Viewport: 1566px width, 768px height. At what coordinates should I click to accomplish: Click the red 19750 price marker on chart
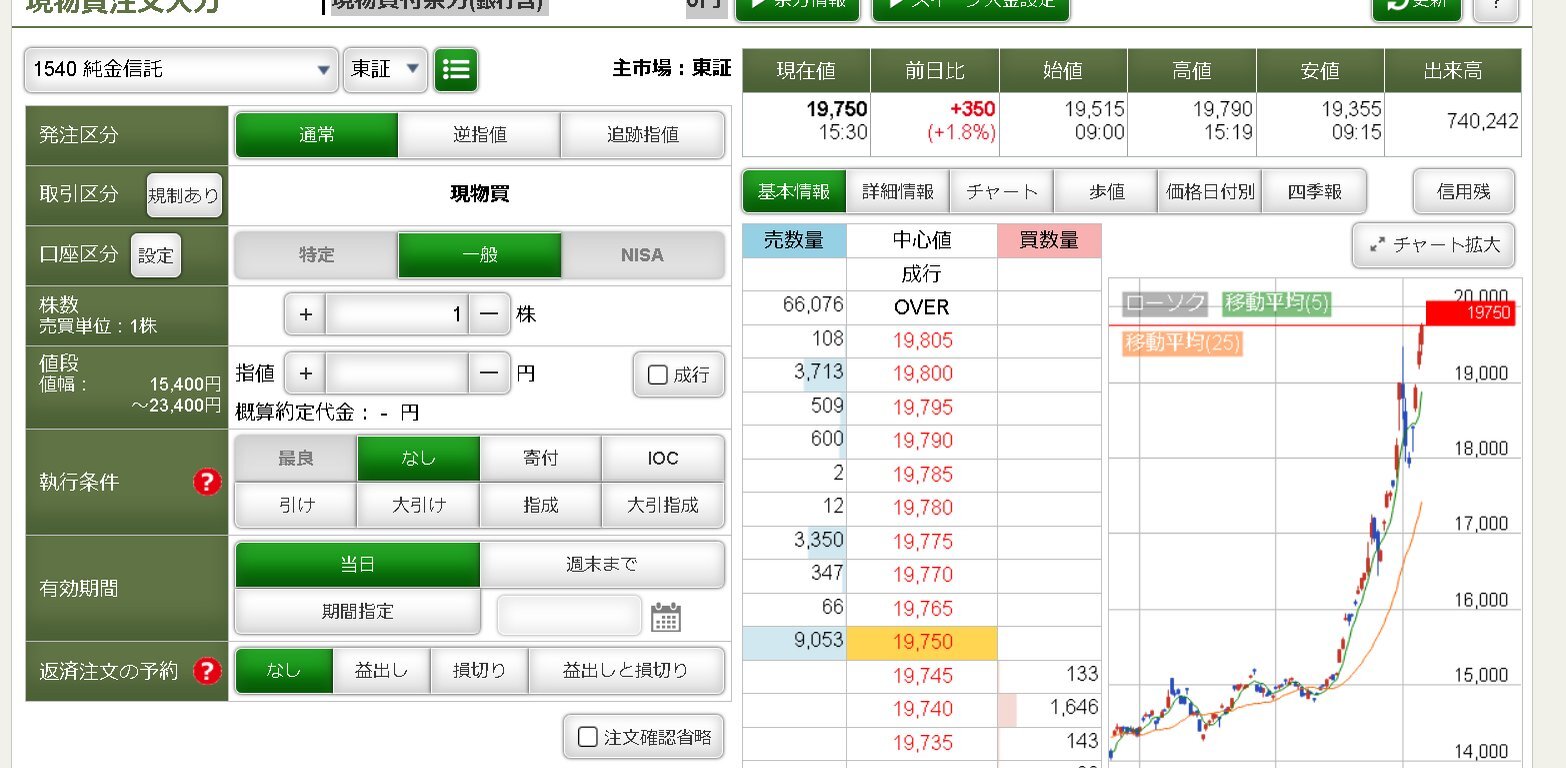(1469, 313)
